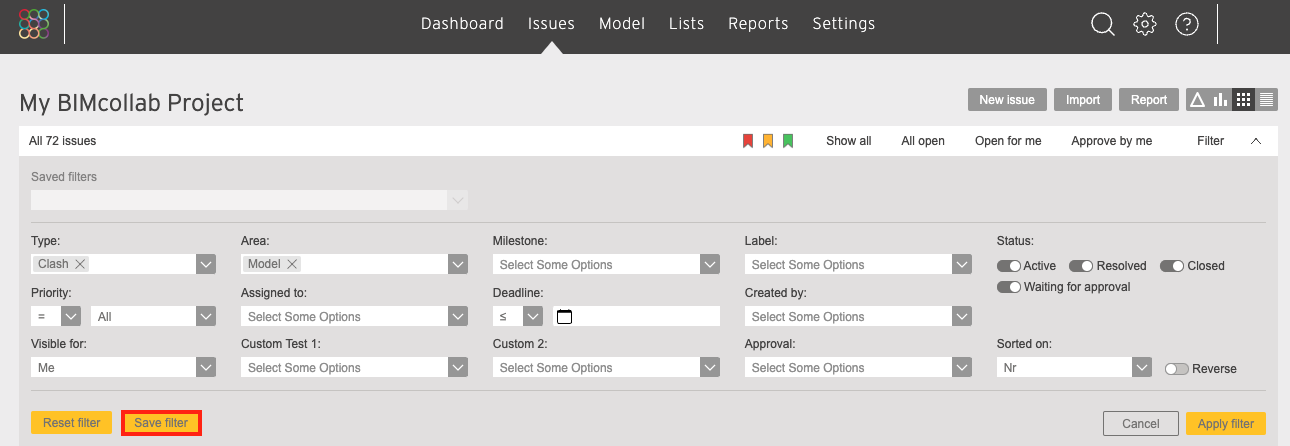Click the Deadline date input field
Image resolution: width=1290 pixels, height=446 pixels.
click(636, 316)
